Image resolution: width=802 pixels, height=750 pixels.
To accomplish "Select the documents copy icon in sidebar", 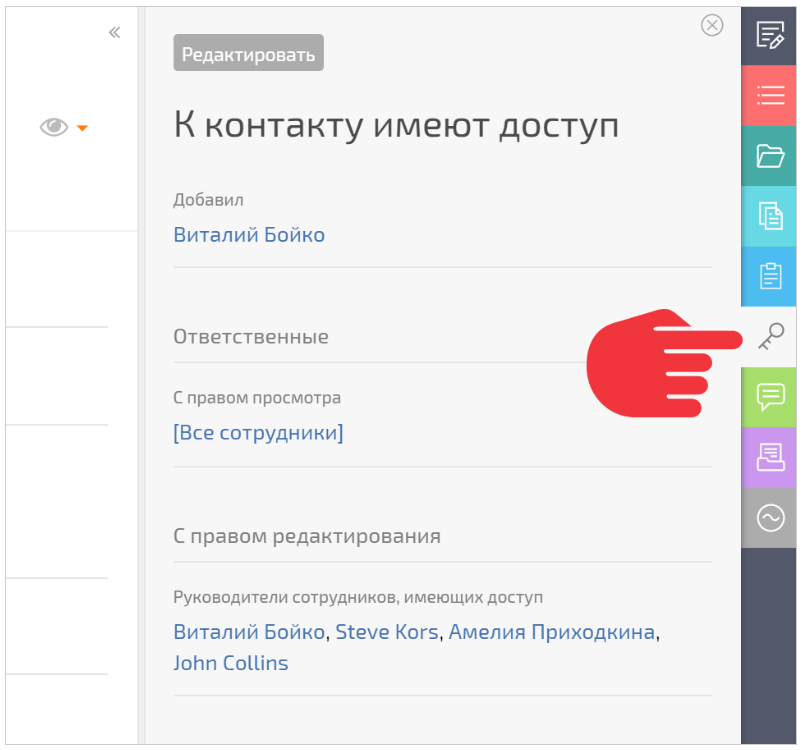I will [770, 215].
